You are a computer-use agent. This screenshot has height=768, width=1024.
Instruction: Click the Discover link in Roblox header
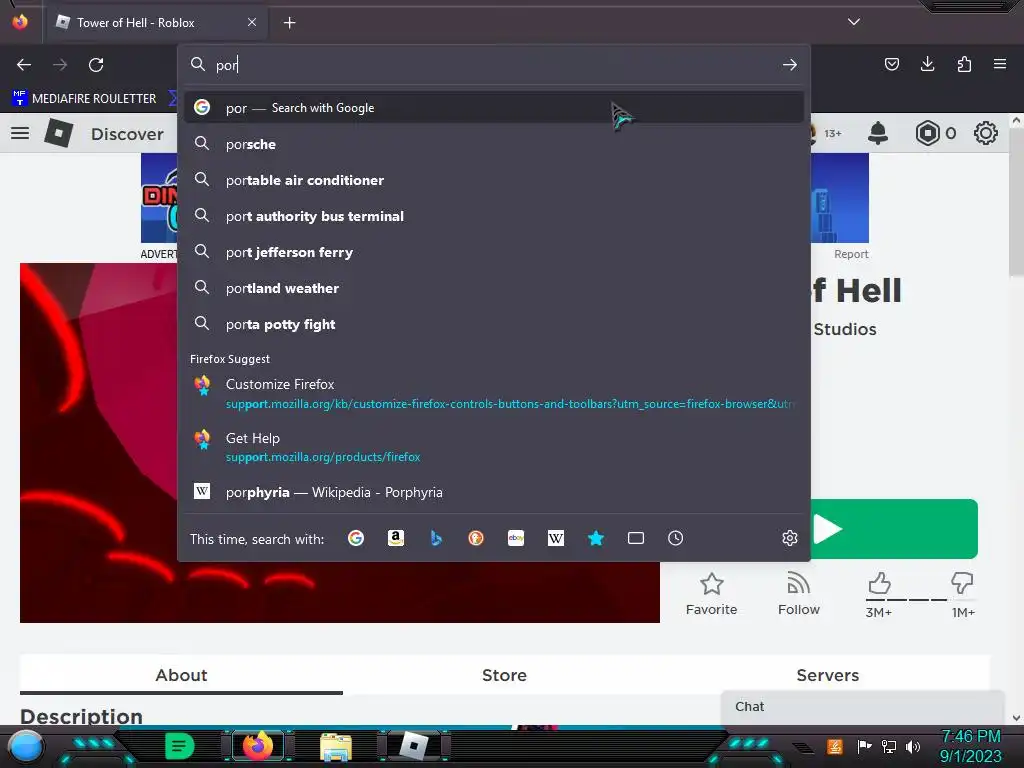coord(127,134)
